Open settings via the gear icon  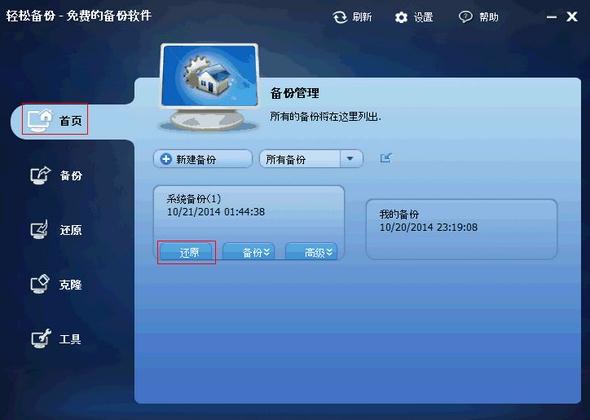(x=401, y=17)
